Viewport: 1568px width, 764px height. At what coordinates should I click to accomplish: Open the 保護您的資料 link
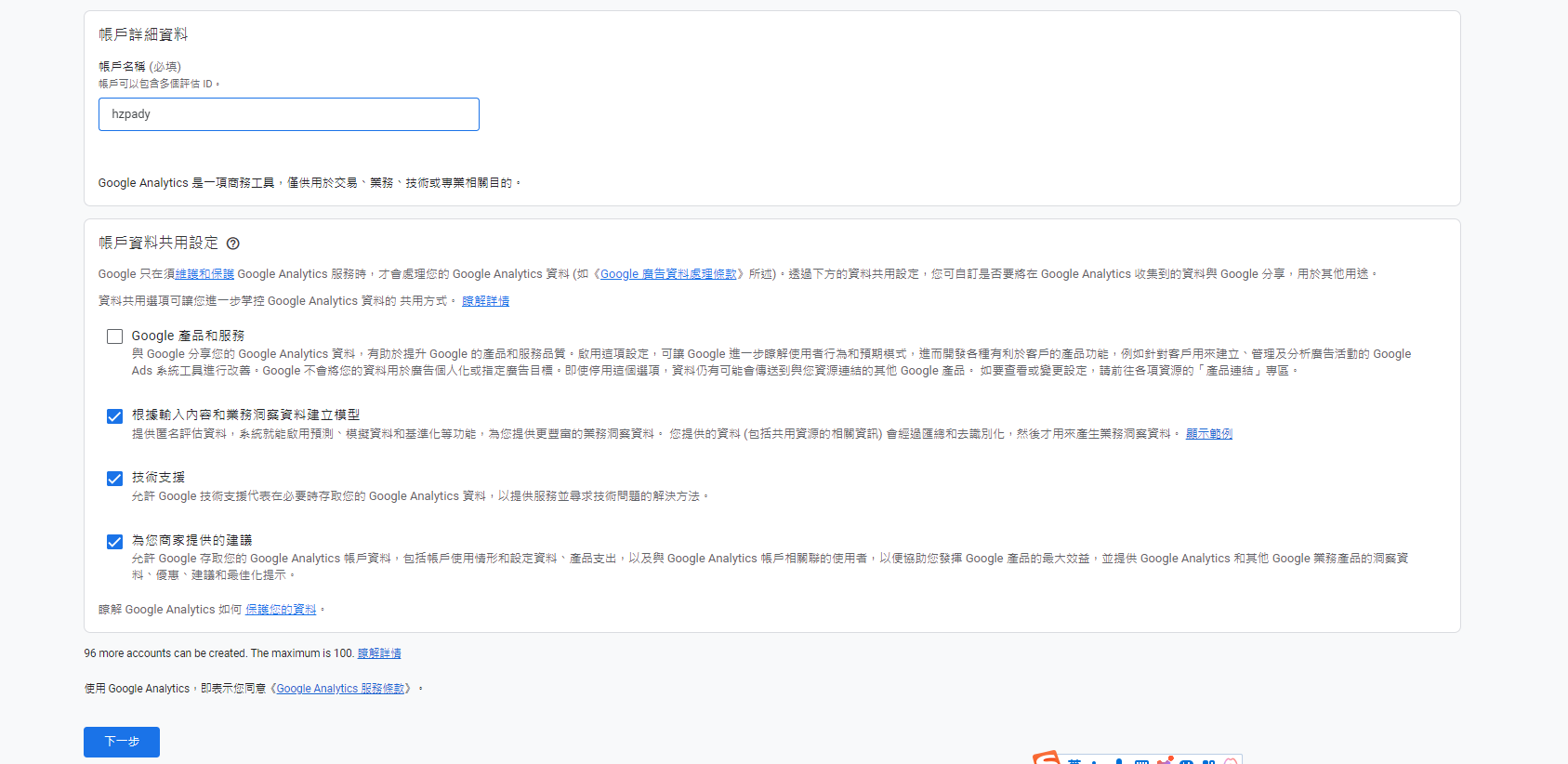[281, 610]
